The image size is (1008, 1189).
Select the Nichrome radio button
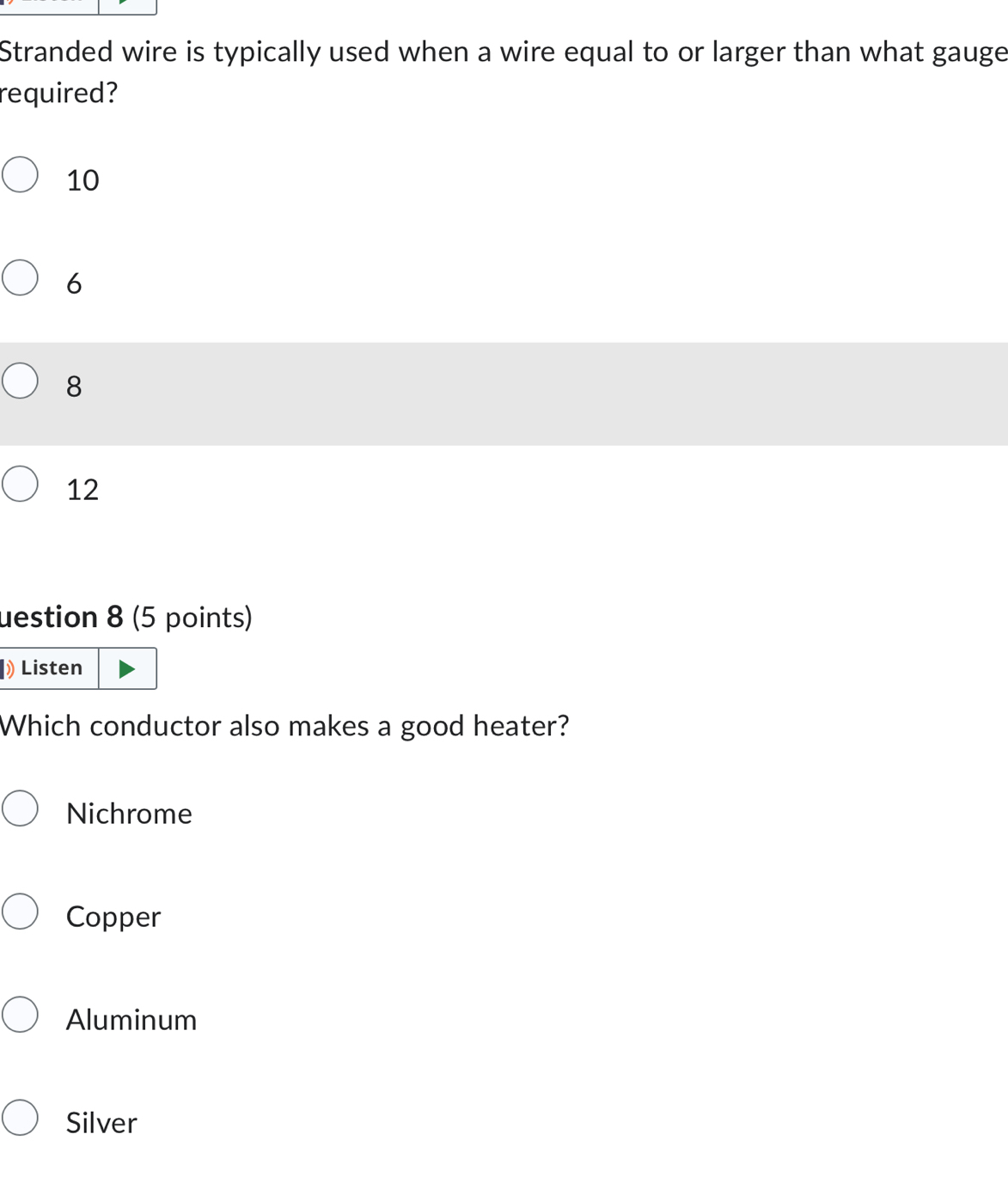point(20,808)
